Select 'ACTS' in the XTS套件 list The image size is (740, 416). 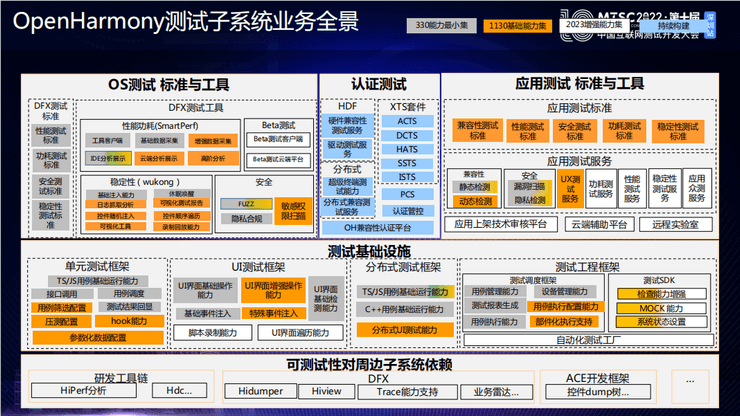(407, 121)
